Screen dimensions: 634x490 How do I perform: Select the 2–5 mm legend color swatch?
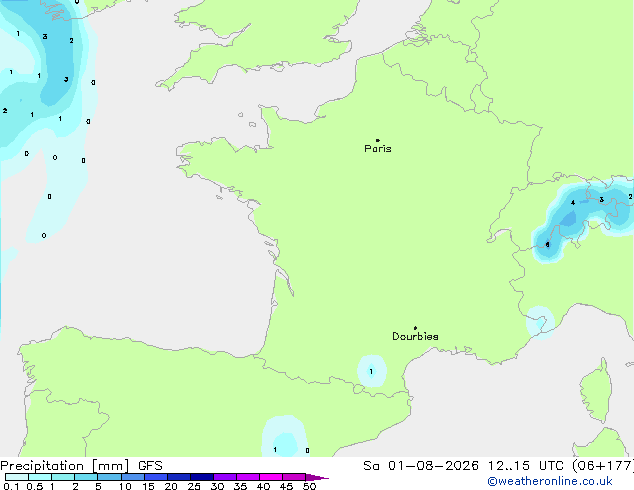(86, 477)
